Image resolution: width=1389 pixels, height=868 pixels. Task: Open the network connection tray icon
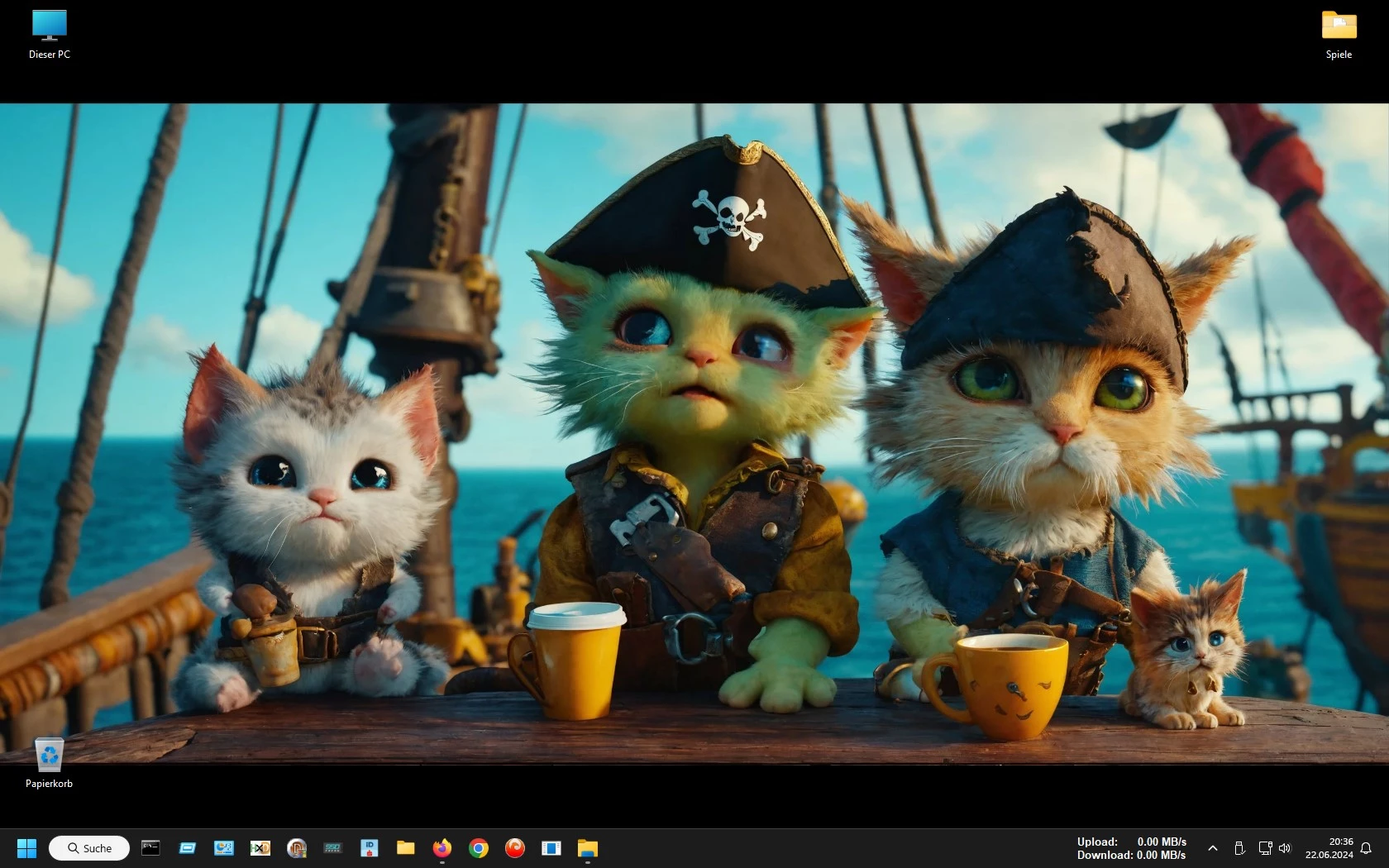point(1265,848)
